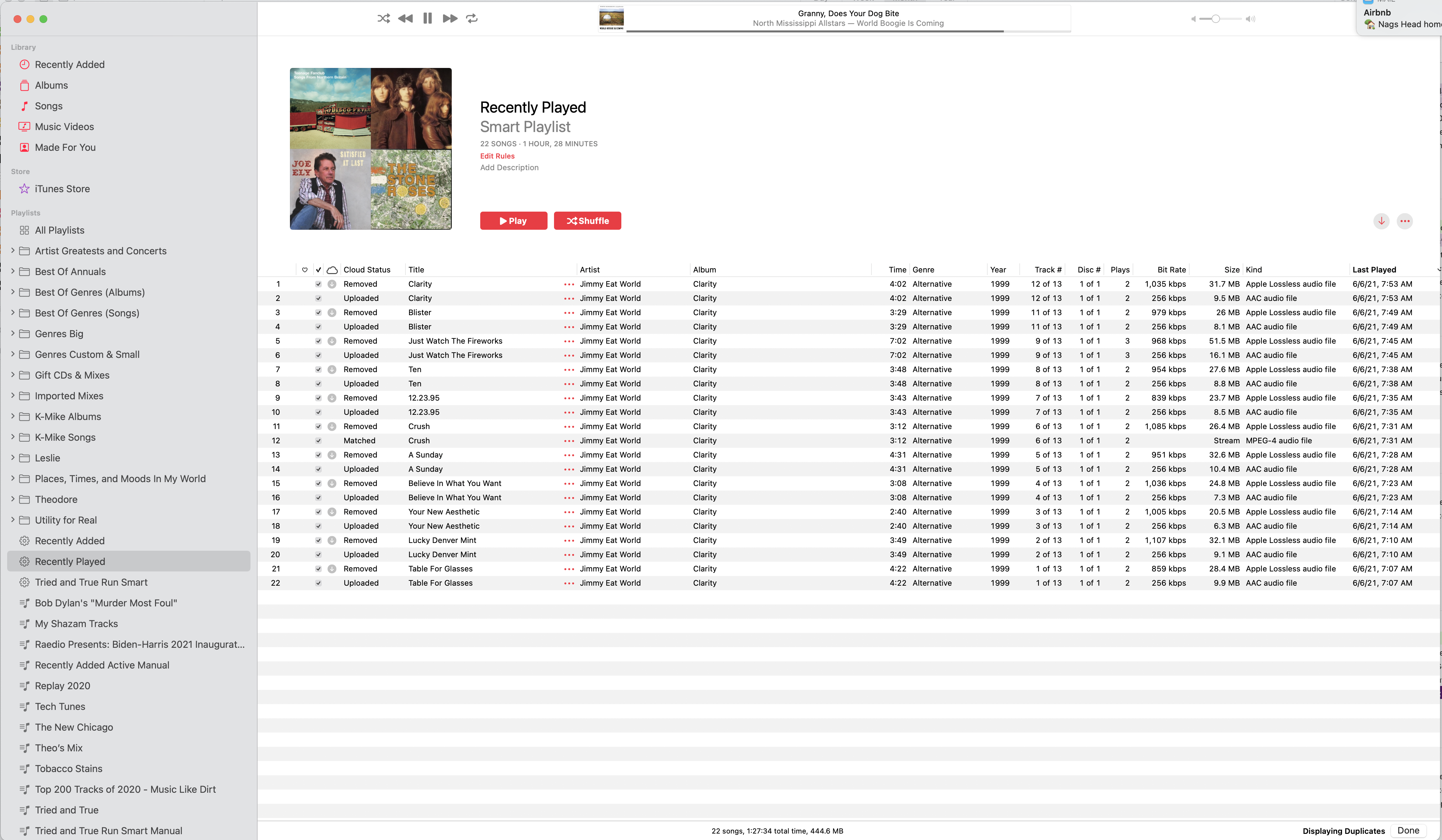The image size is (1442, 840).
Task: Select the Tech Tunes playlist
Action: point(60,706)
